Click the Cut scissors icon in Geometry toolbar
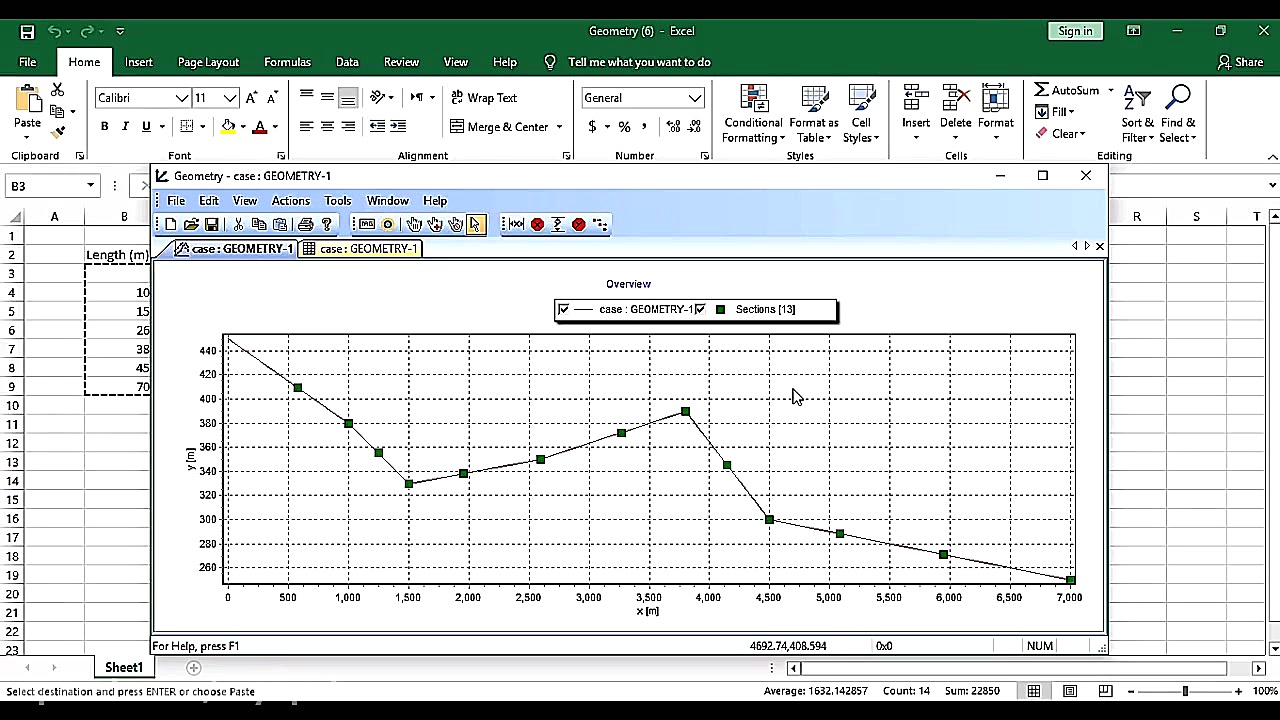The image size is (1280, 720). click(238, 225)
